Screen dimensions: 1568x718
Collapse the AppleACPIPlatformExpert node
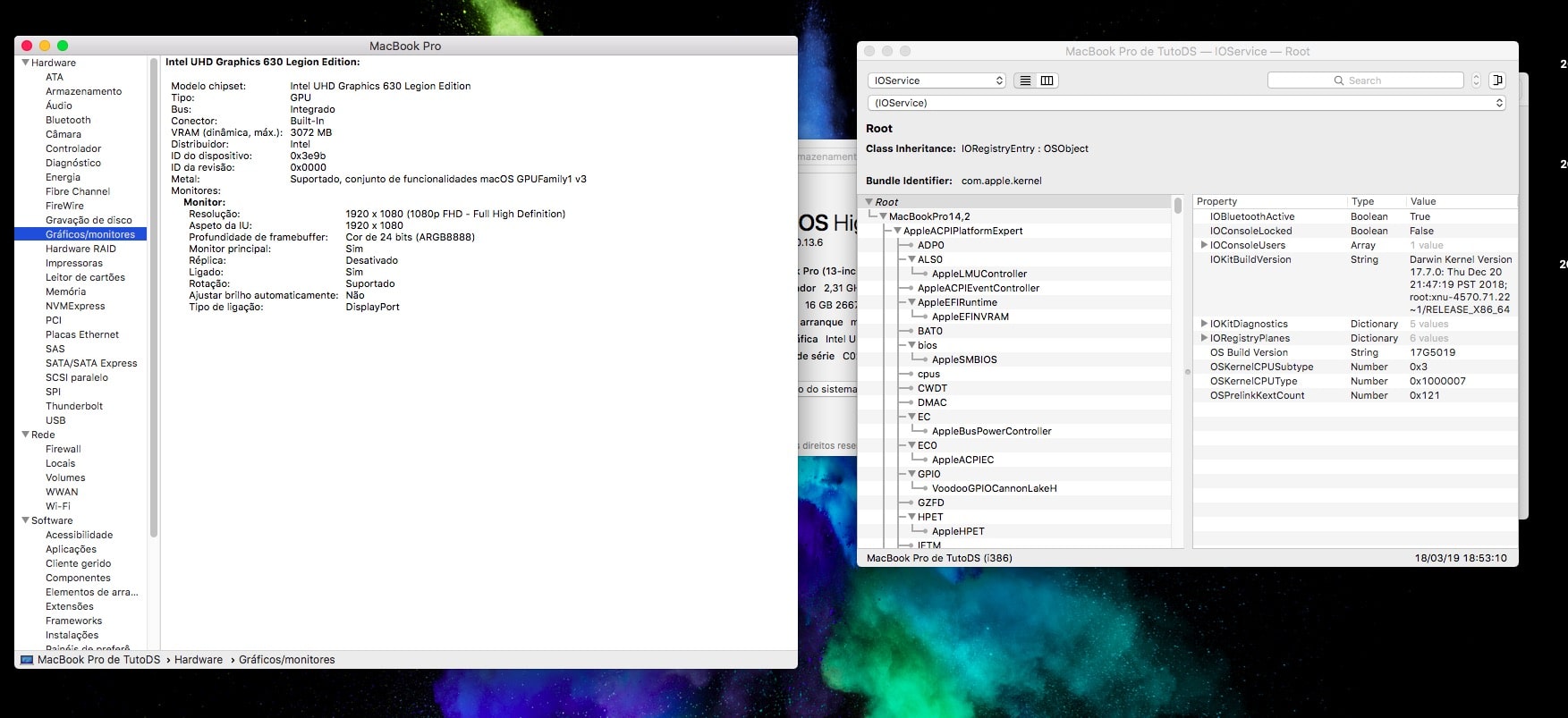click(x=897, y=231)
